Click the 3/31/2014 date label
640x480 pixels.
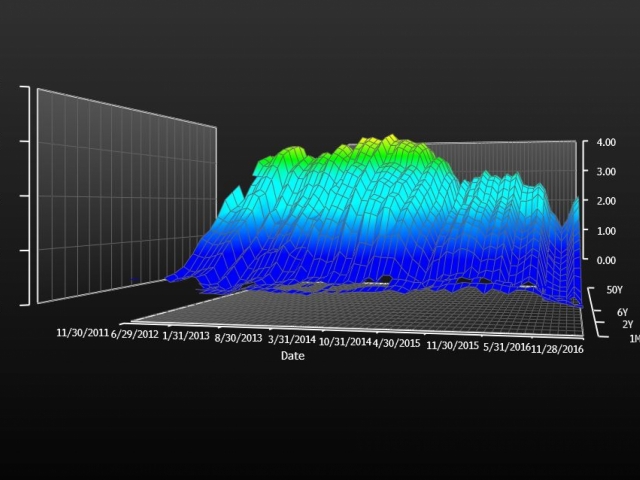(x=293, y=340)
